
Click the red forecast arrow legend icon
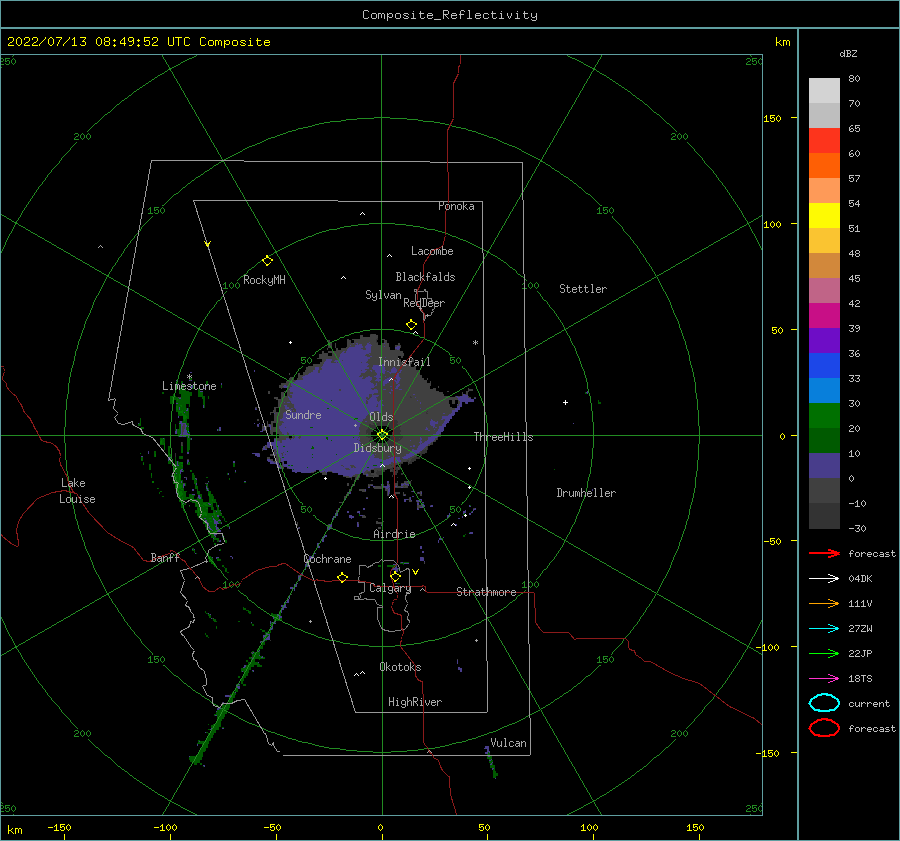(824, 553)
